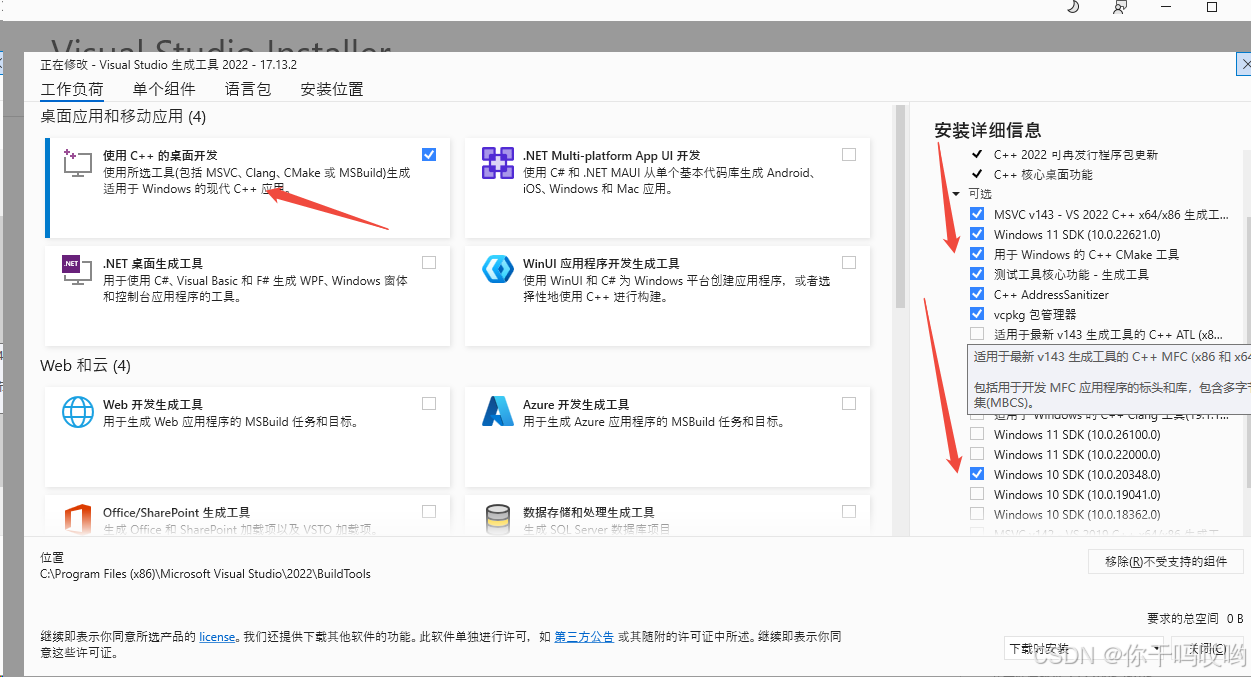Check the WinUI 应用程序开发生成工具 checkbox
The width and height of the screenshot is (1251, 677).
pyautogui.click(x=849, y=262)
